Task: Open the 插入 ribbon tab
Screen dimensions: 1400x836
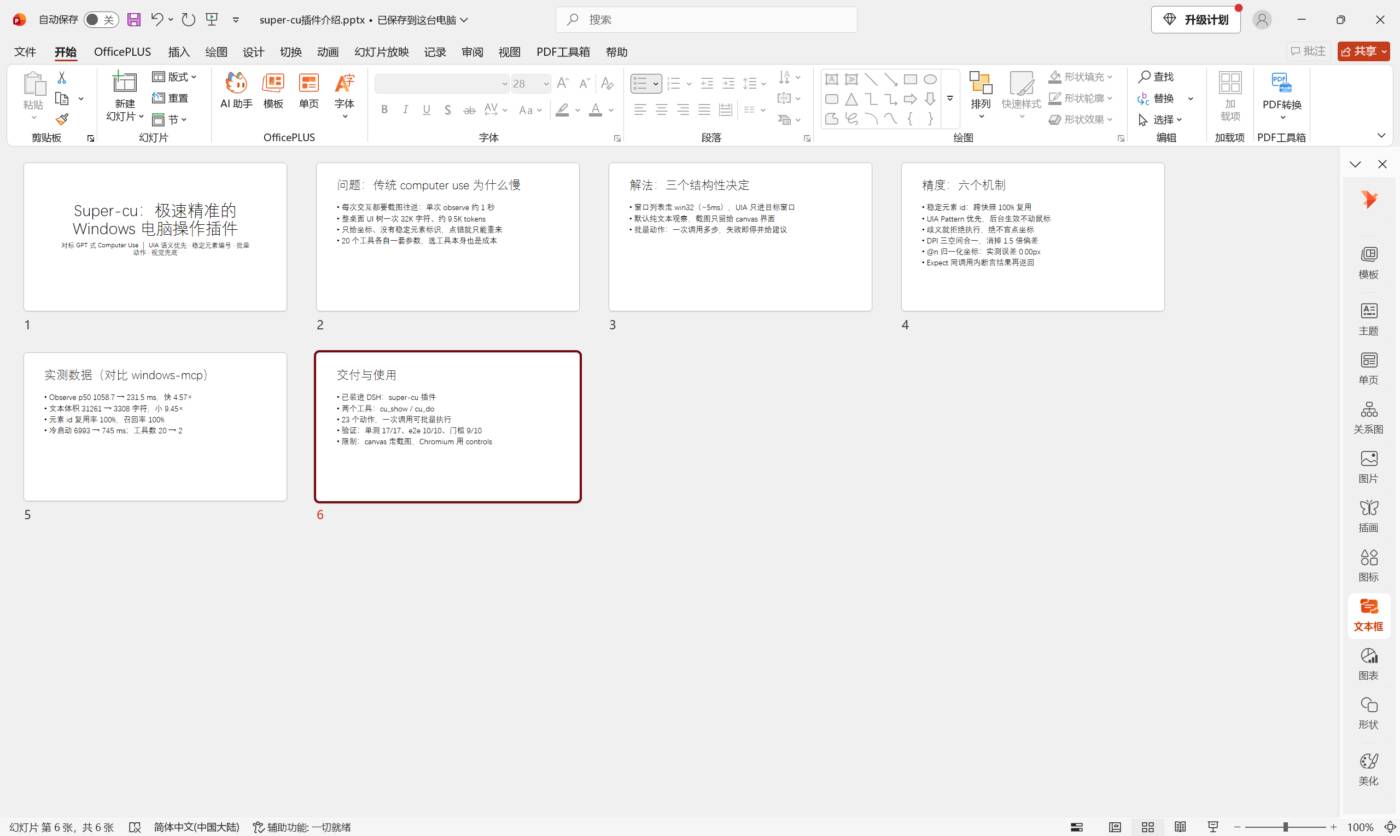Action: [179, 52]
